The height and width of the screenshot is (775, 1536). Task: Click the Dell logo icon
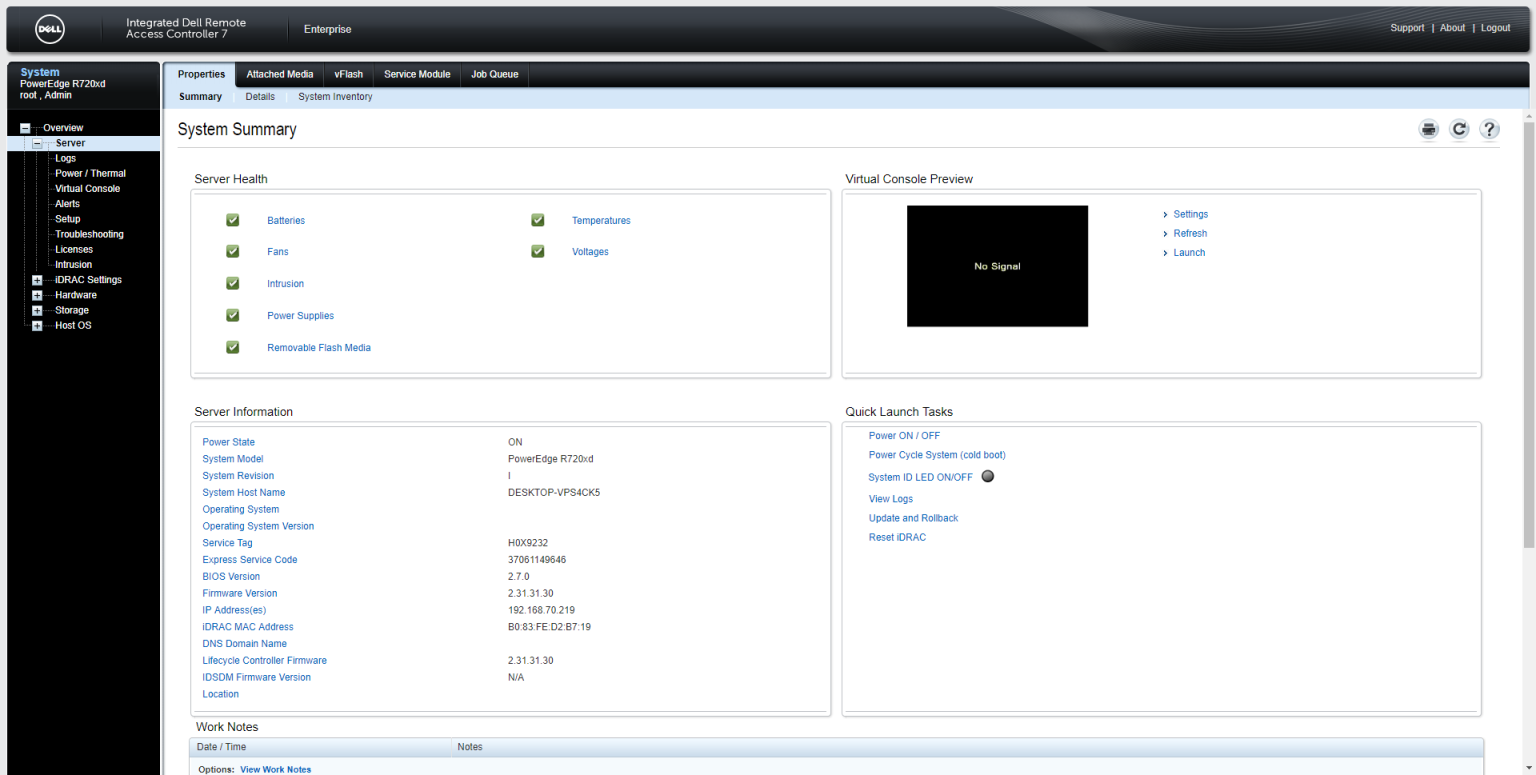pos(51,29)
